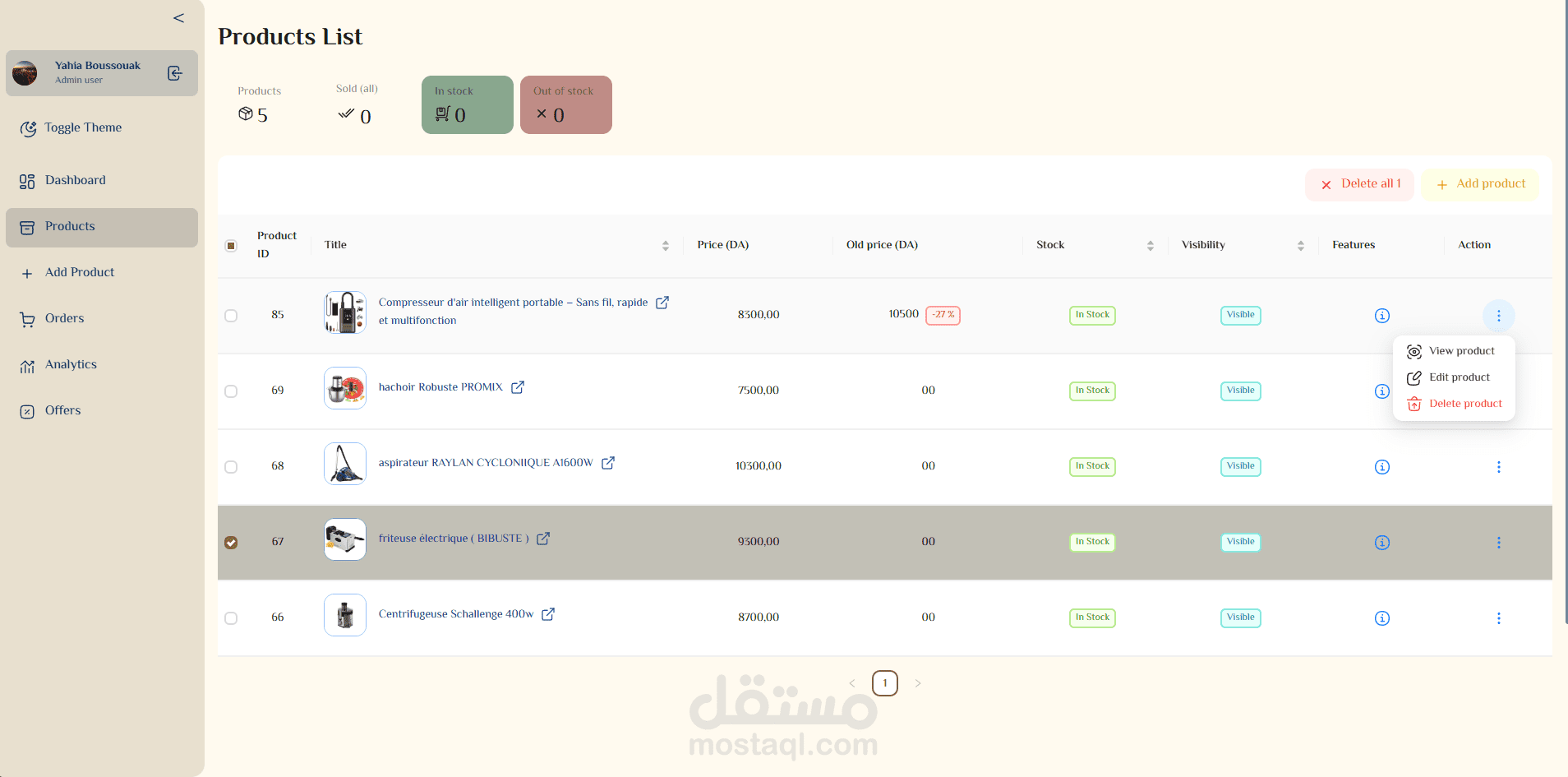
Task: Choose Delete product from the action menu
Action: (1453, 404)
